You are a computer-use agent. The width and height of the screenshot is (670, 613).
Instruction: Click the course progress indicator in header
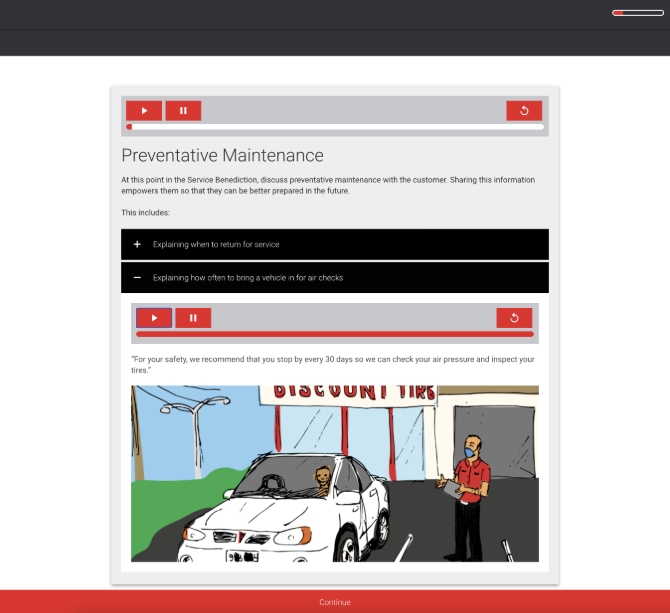(638, 13)
